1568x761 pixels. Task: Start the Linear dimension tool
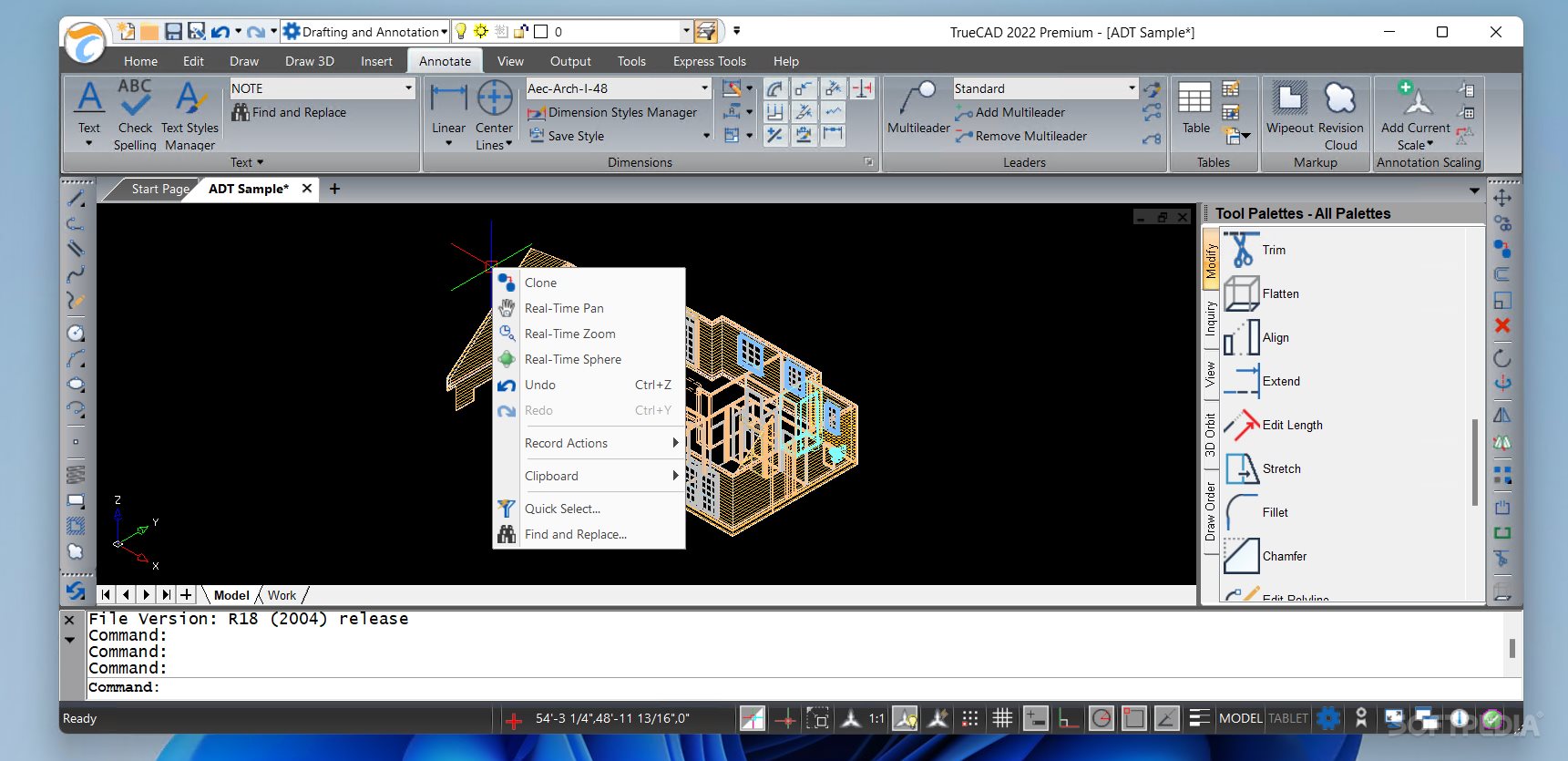coord(448,114)
